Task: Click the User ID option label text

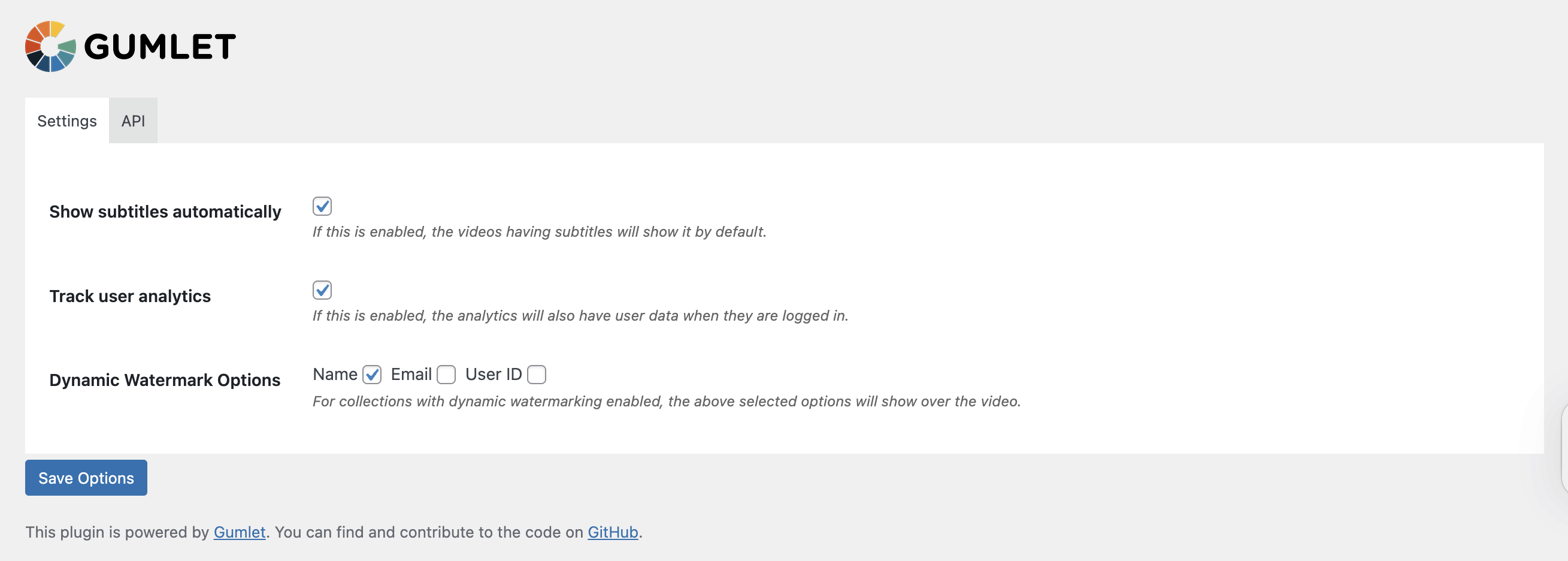Action: click(x=493, y=375)
